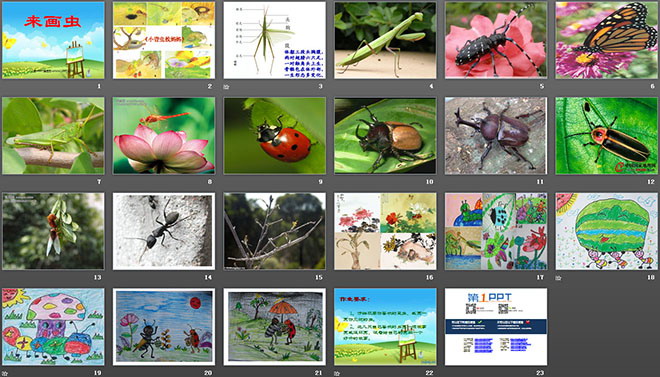Select slide 19 with the mushroom house drawing
Image resolution: width=660 pixels, height=377 pixels.
coord(53,327)
